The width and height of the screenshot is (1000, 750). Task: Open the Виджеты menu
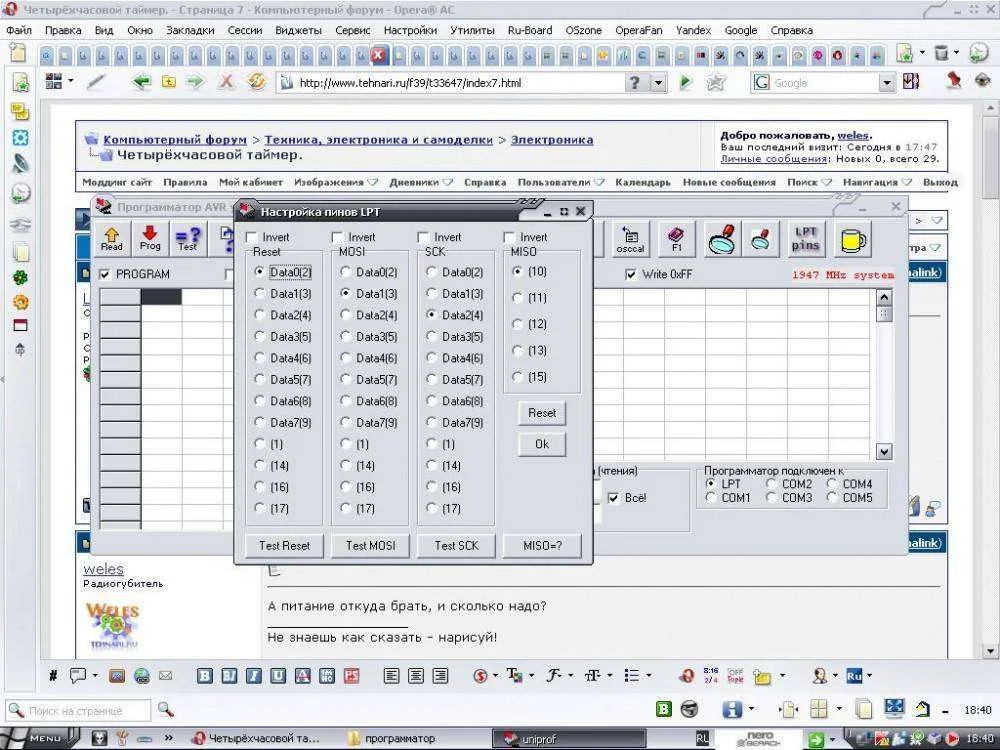tap(298, 30)
